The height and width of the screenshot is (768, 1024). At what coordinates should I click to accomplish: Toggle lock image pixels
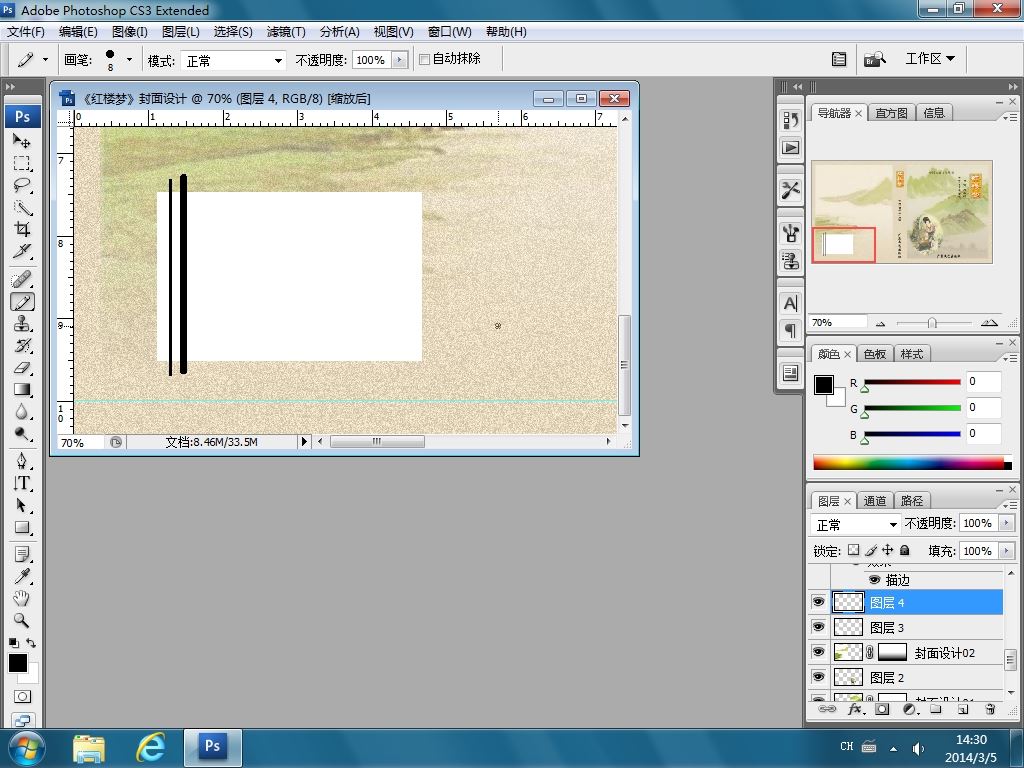click(871, 550)
